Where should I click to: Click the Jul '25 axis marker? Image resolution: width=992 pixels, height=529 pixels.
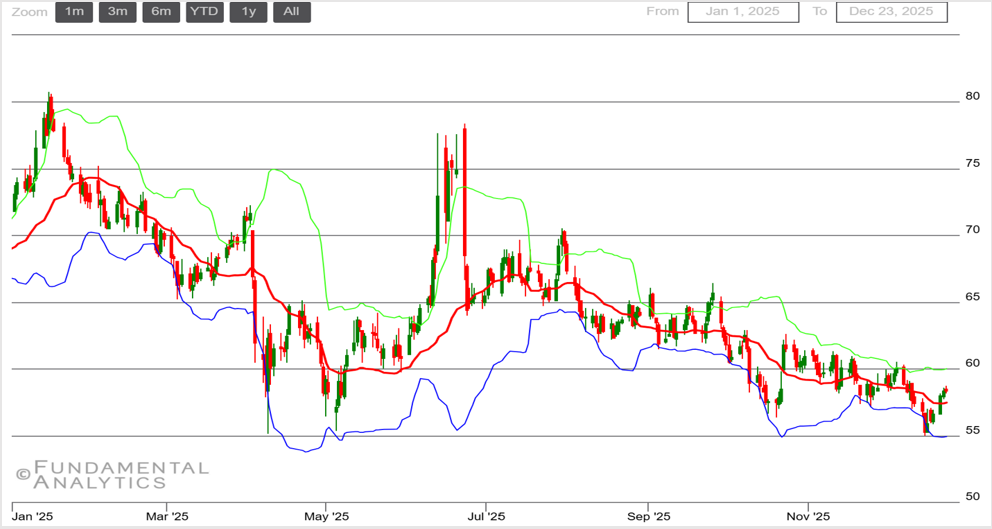coord(487,517)
